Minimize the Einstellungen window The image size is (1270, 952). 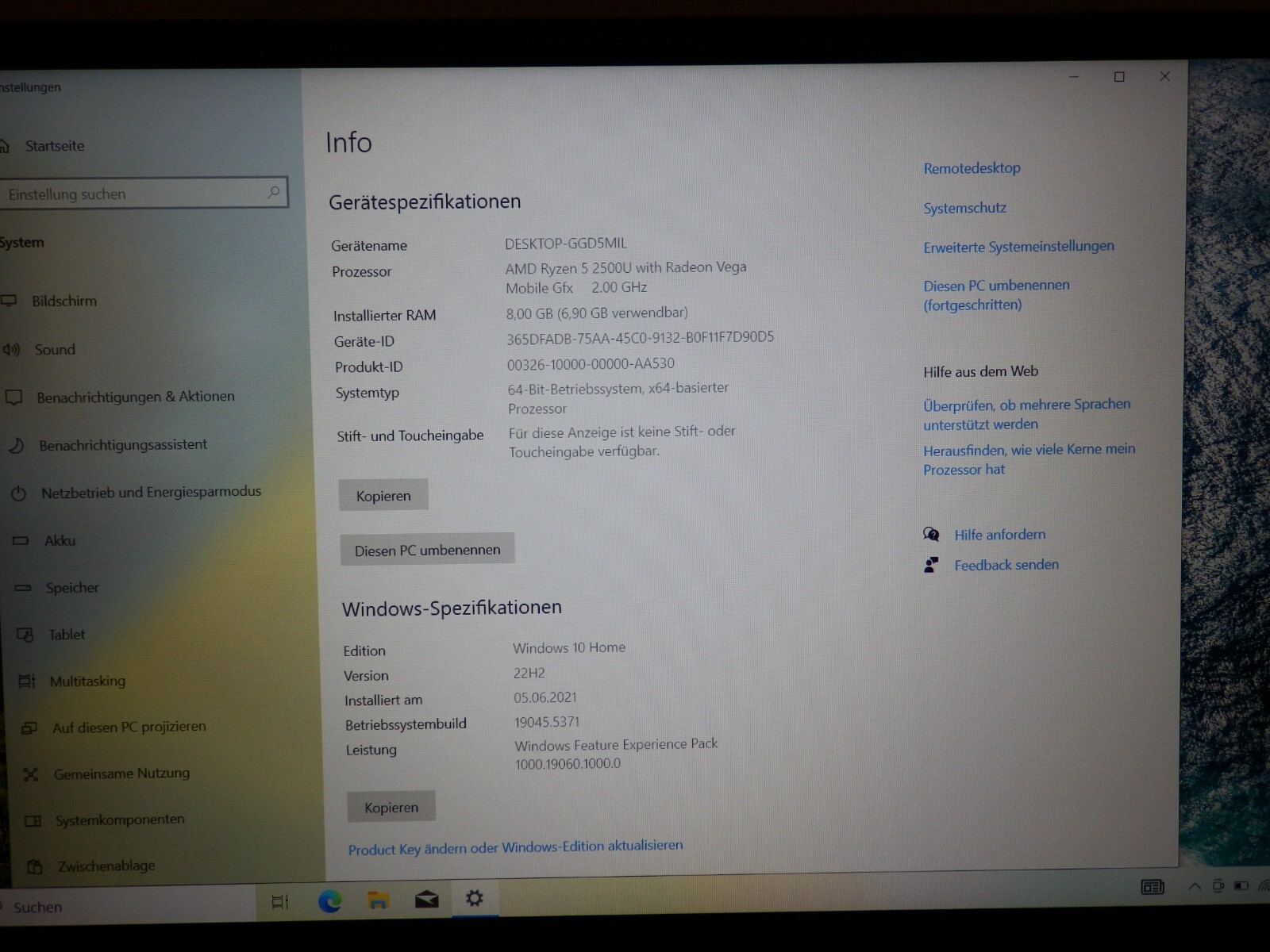point(1073,77)
